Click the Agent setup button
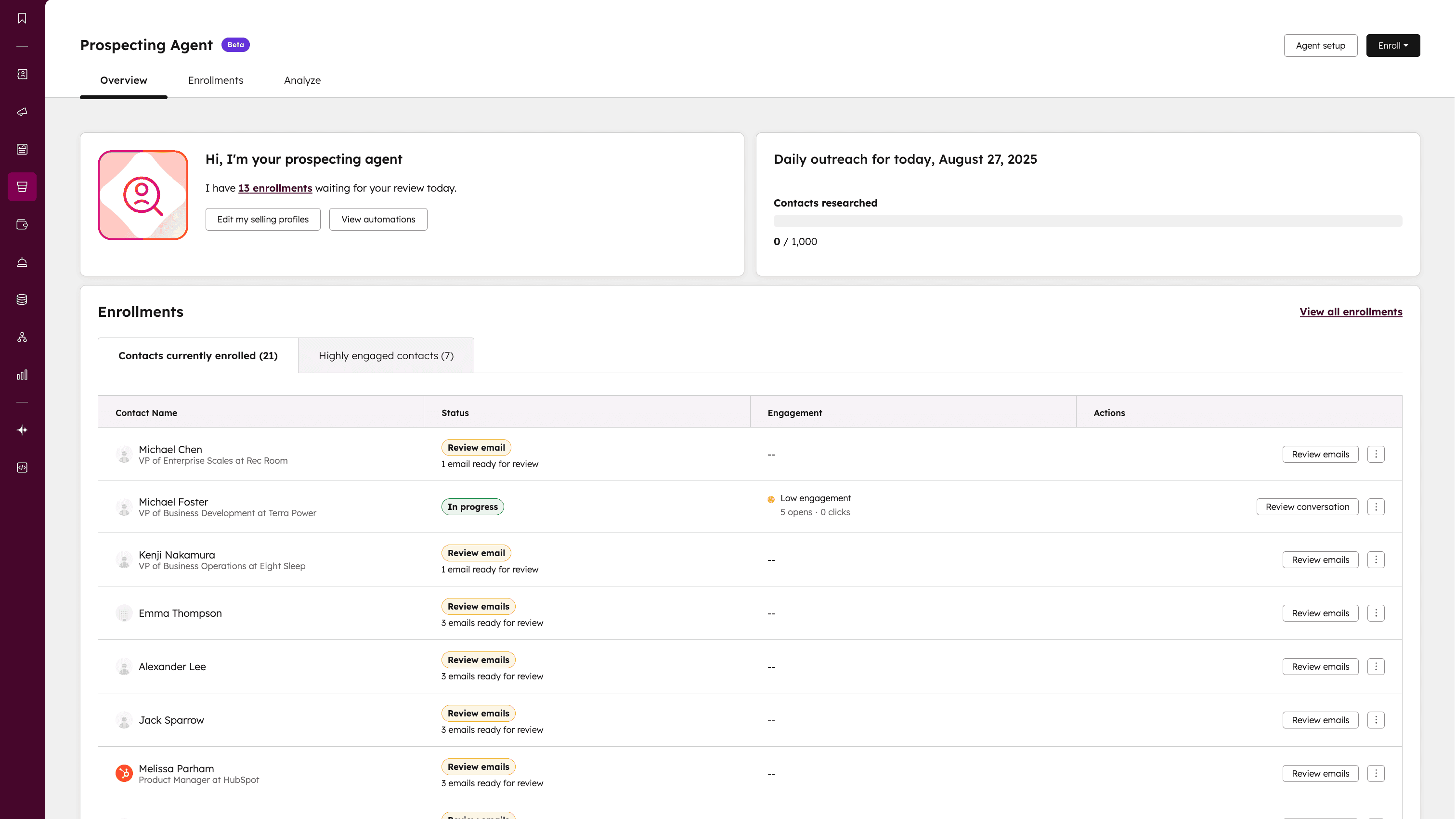Image resolution: width=1456 pixels, height=819 pixels. click(1320, 45)
